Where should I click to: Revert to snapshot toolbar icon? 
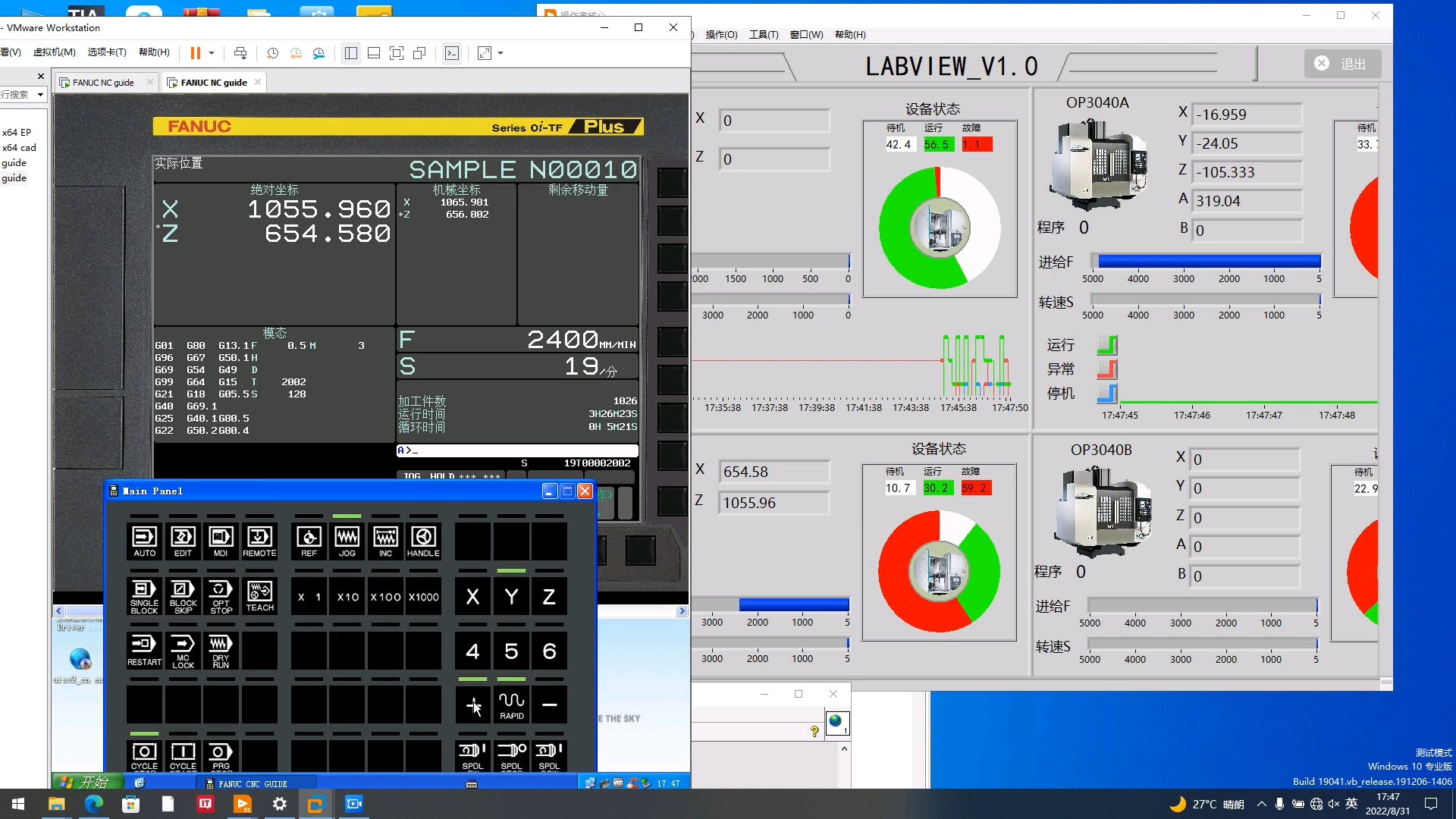[x=296, y=53]
